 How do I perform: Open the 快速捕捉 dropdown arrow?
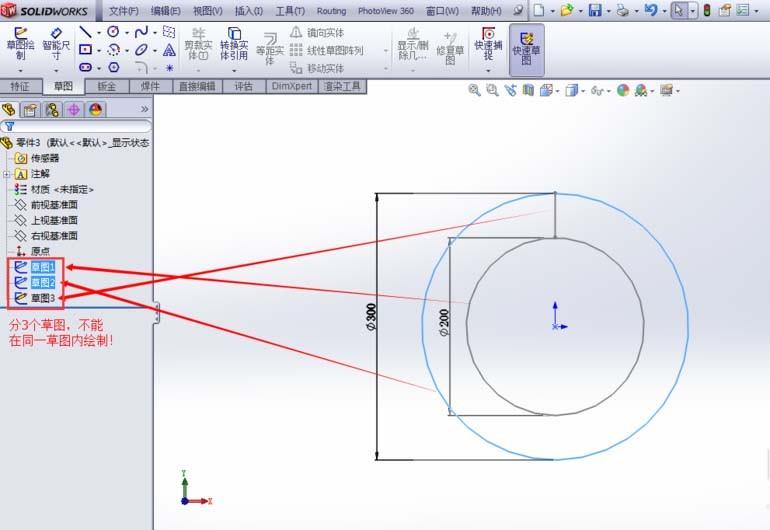[488, 71]
